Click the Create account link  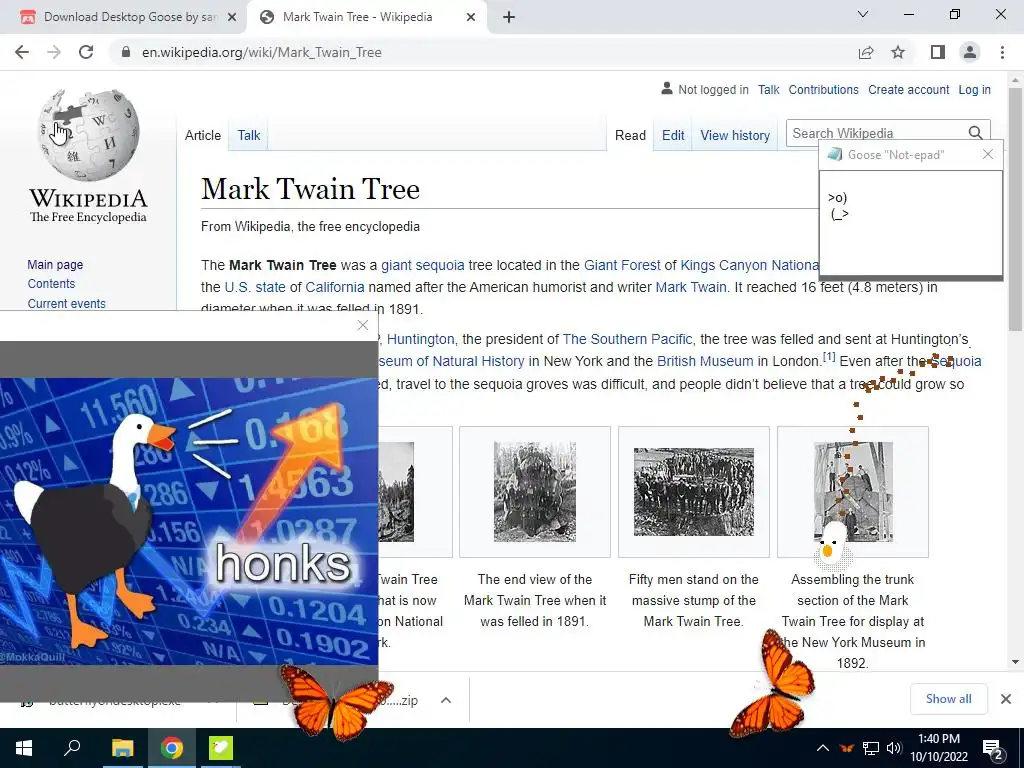908,89
